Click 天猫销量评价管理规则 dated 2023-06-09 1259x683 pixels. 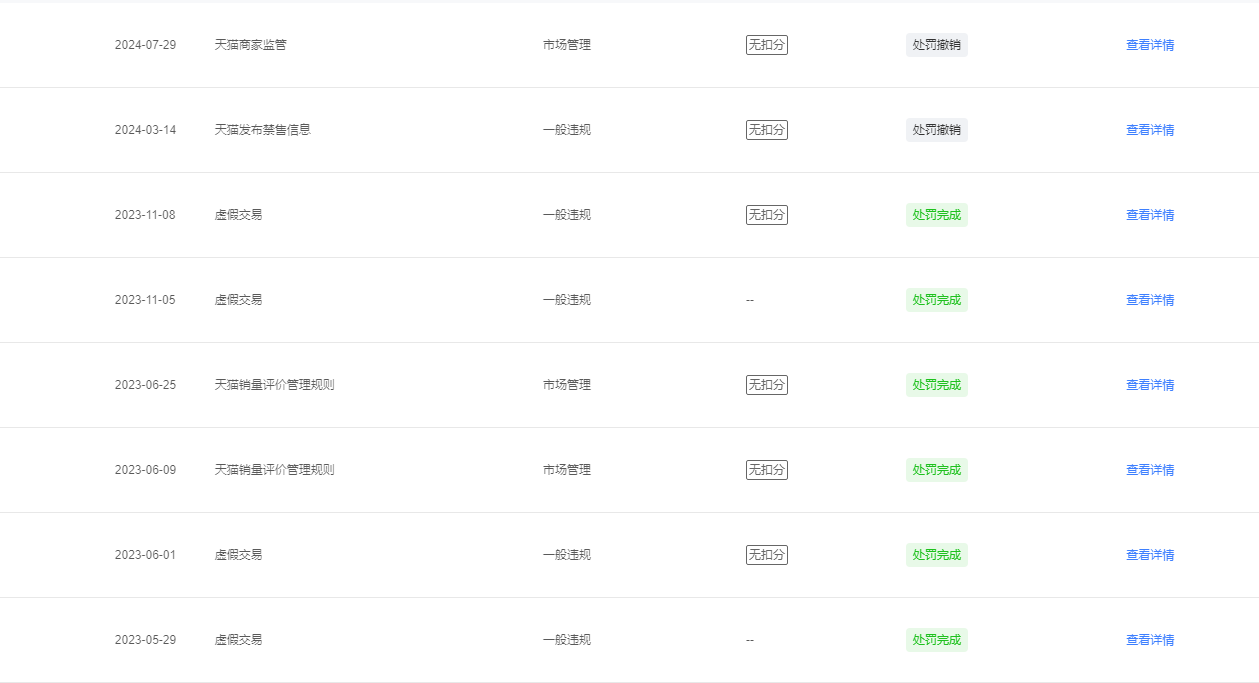274,470
